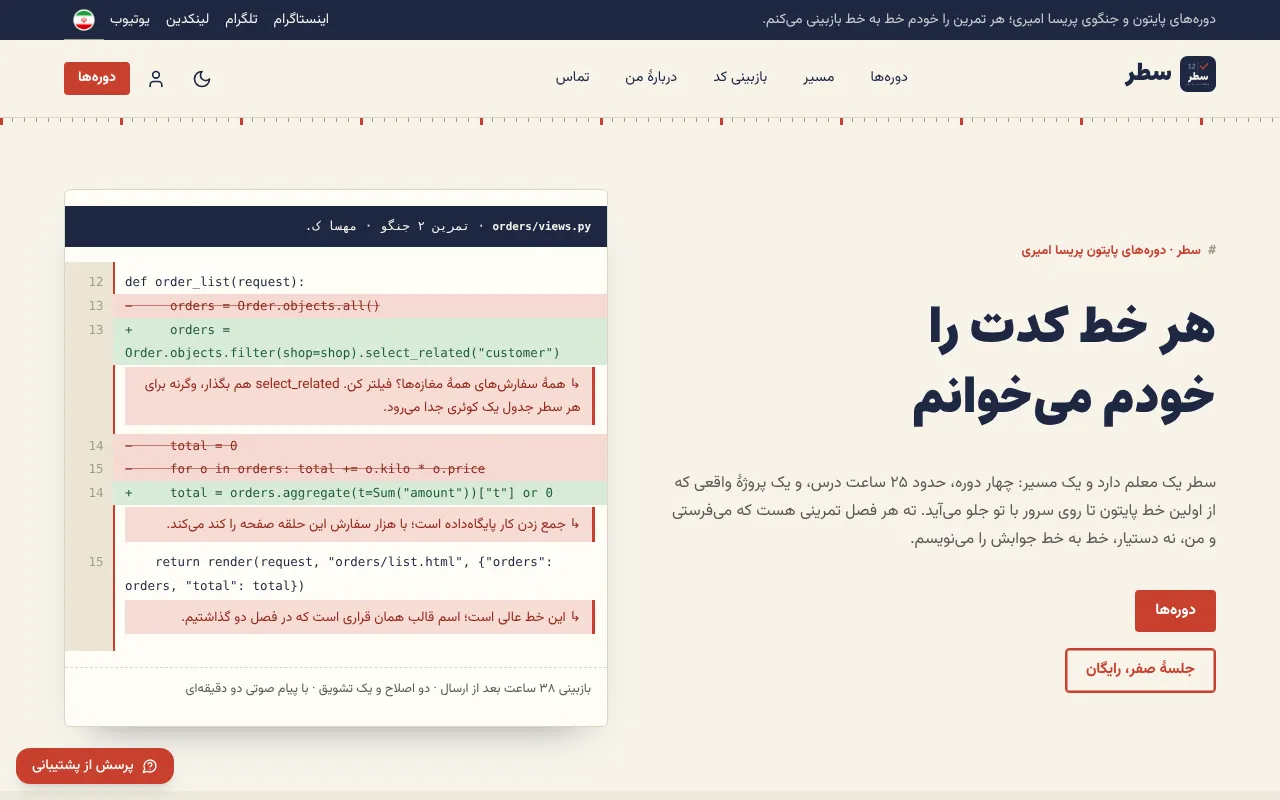Click the comment این خط عالی است
Viewport: 1280px width, 800px height.
[x=360, y=617]
